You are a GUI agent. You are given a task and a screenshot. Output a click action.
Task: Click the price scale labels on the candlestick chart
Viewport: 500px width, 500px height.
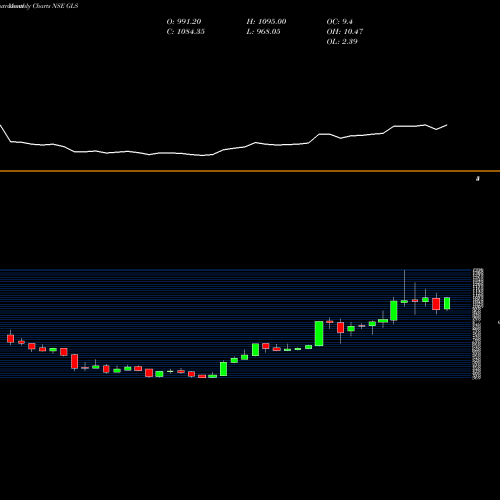pyautogui.click(x=478, y=324)
